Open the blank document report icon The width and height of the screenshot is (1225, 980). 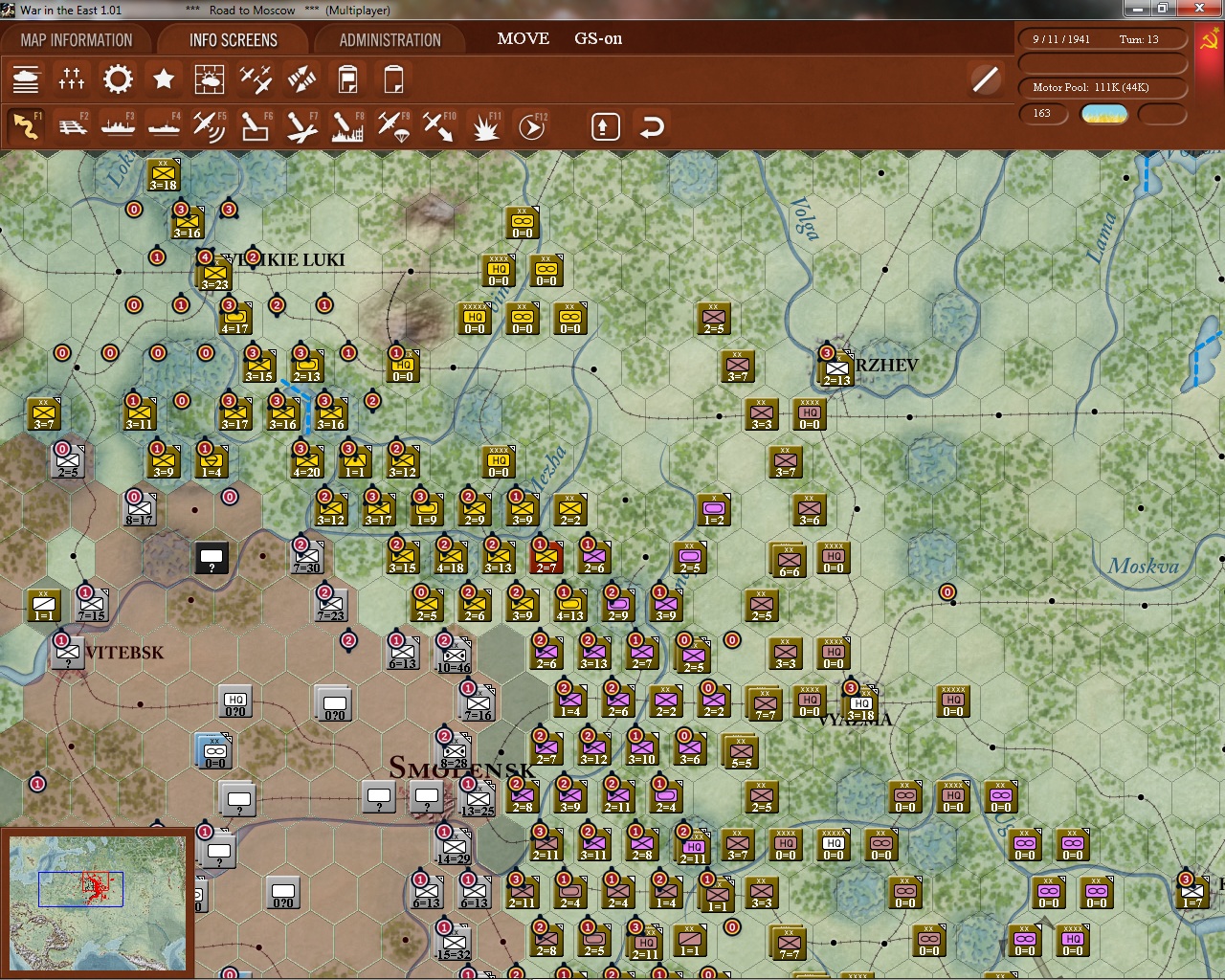393,79
